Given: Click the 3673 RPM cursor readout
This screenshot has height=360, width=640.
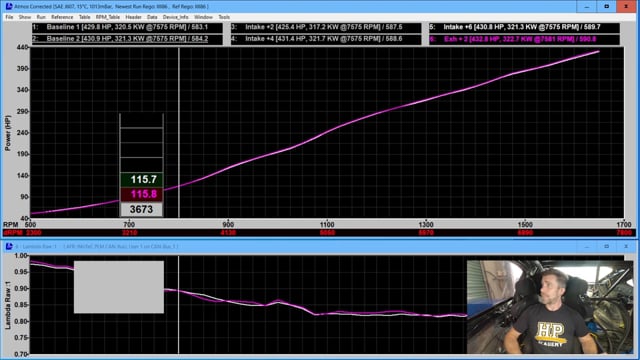Looking at the screenshot, I should click(x=142, y=209).
